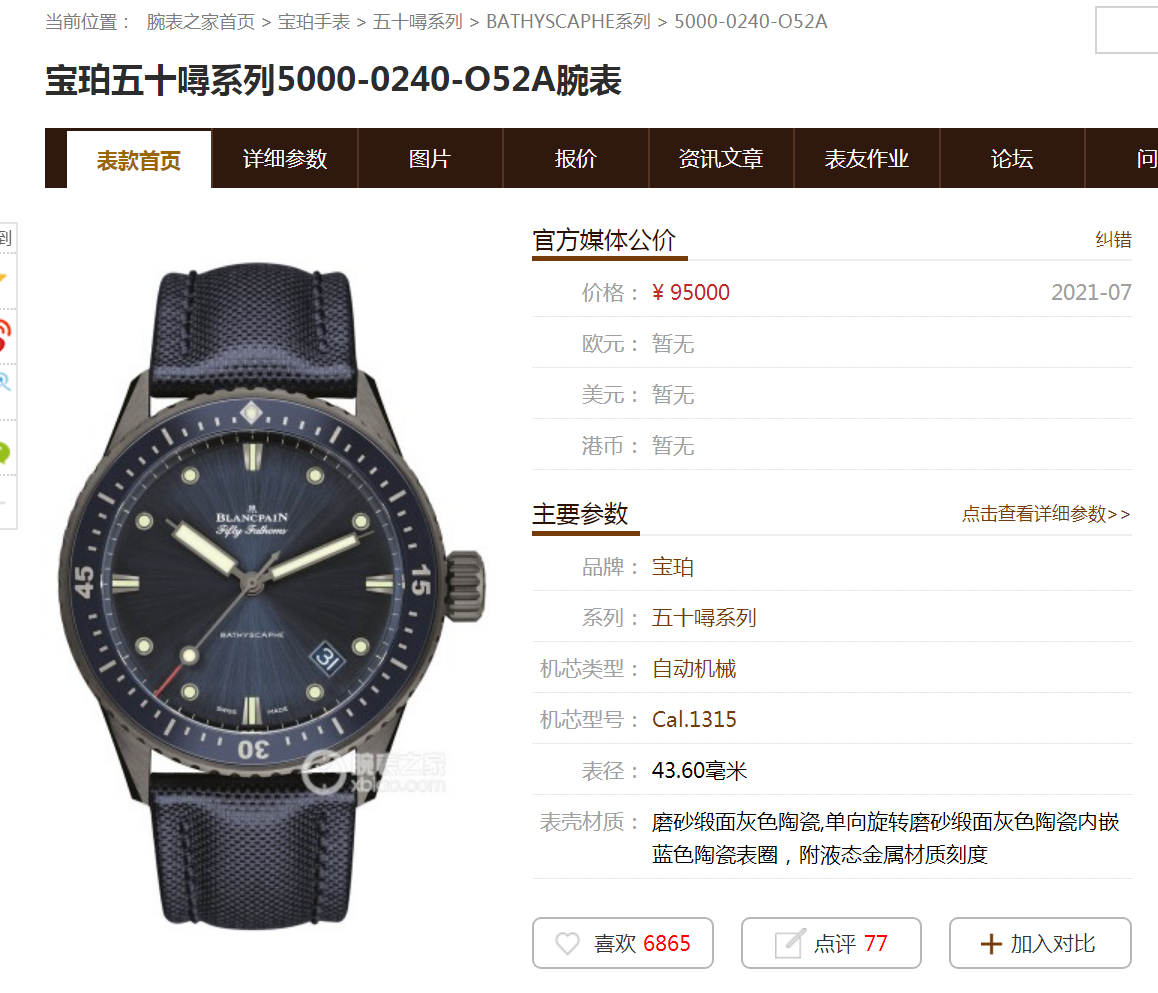Click 点击查看详细参数 link
This screenshot has width=1158, height=993.
[1046, 514]
